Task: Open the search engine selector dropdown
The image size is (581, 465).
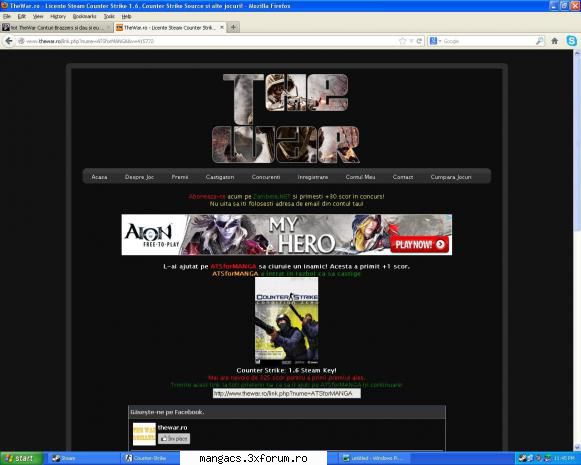Action: click(x=435, y=41)
